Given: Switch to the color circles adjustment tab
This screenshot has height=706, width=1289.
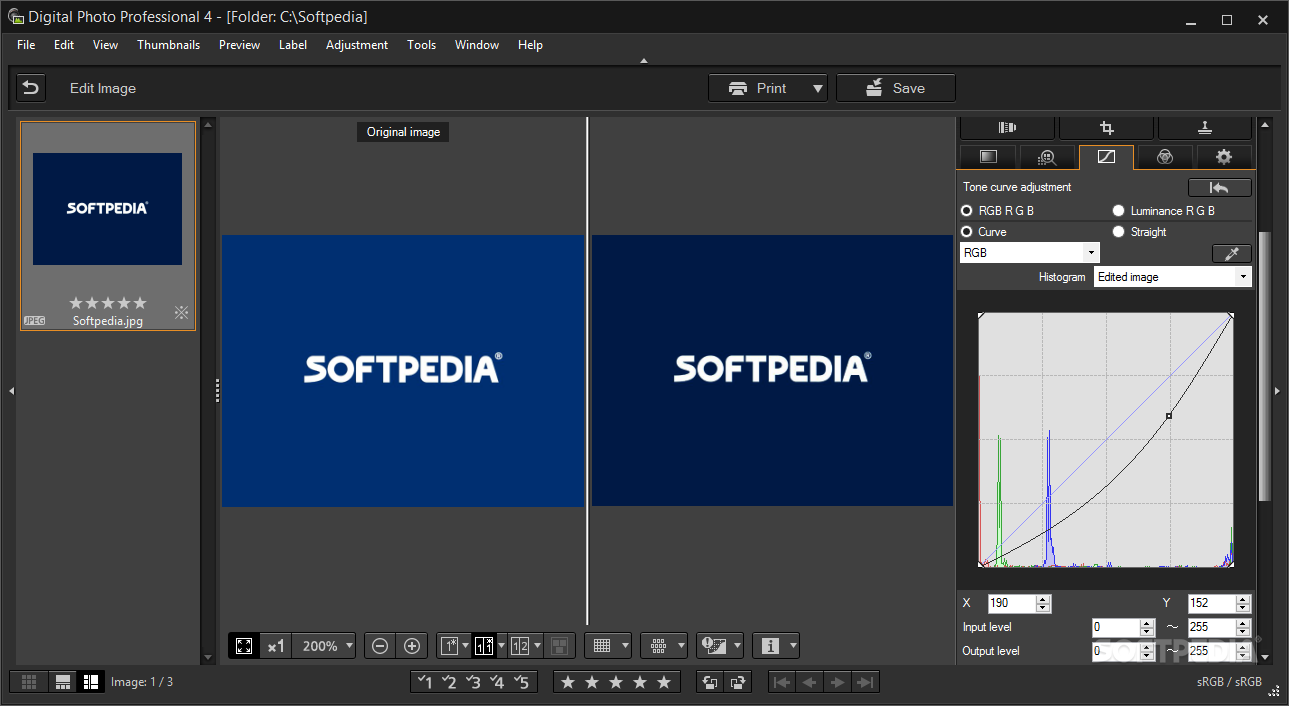Looking at the screenshot, I should [x=1165, y=157].
